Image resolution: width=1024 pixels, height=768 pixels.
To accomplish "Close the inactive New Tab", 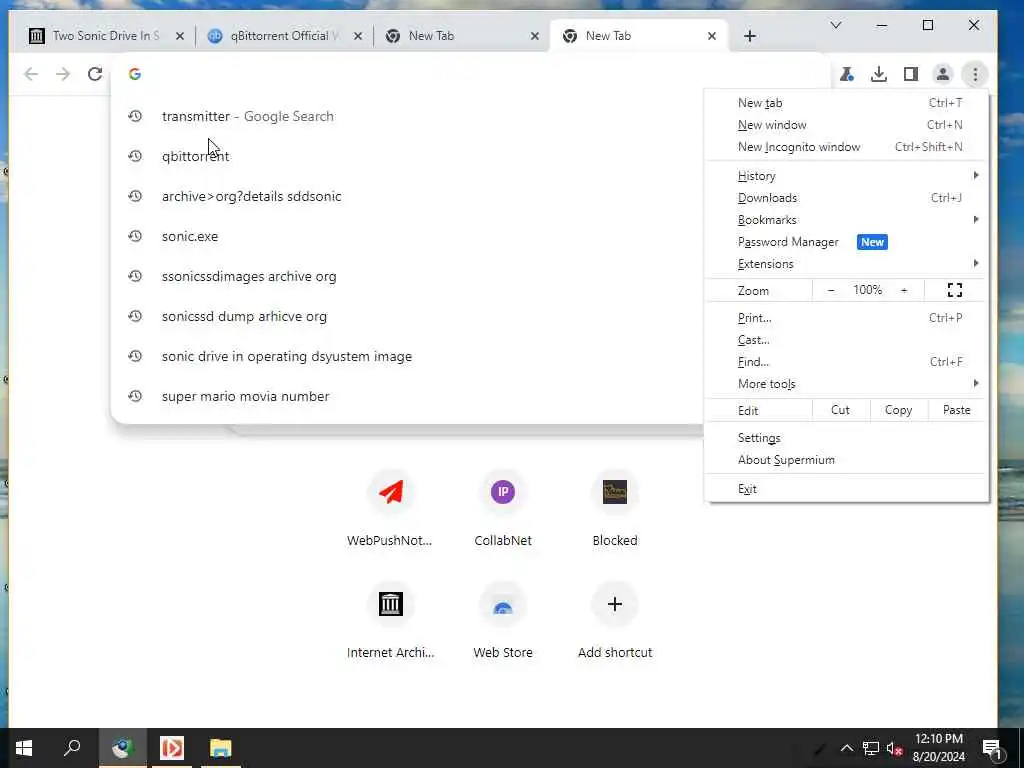I will pos(535,36).
